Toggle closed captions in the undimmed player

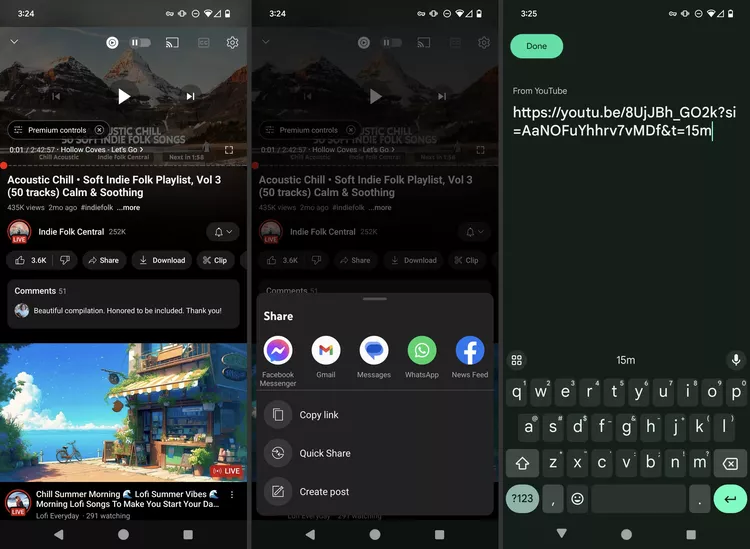(x=203, y=43)
